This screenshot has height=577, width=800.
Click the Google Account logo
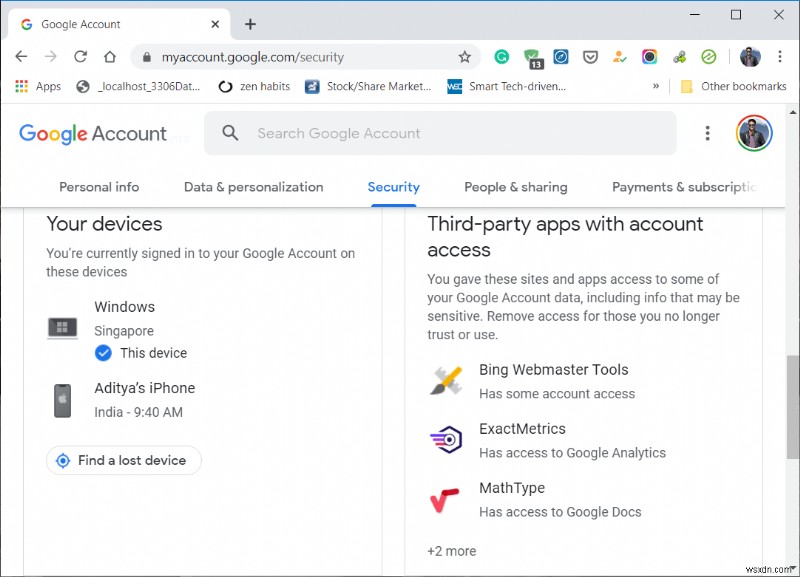pyautogui.click(x=93, y=134)
